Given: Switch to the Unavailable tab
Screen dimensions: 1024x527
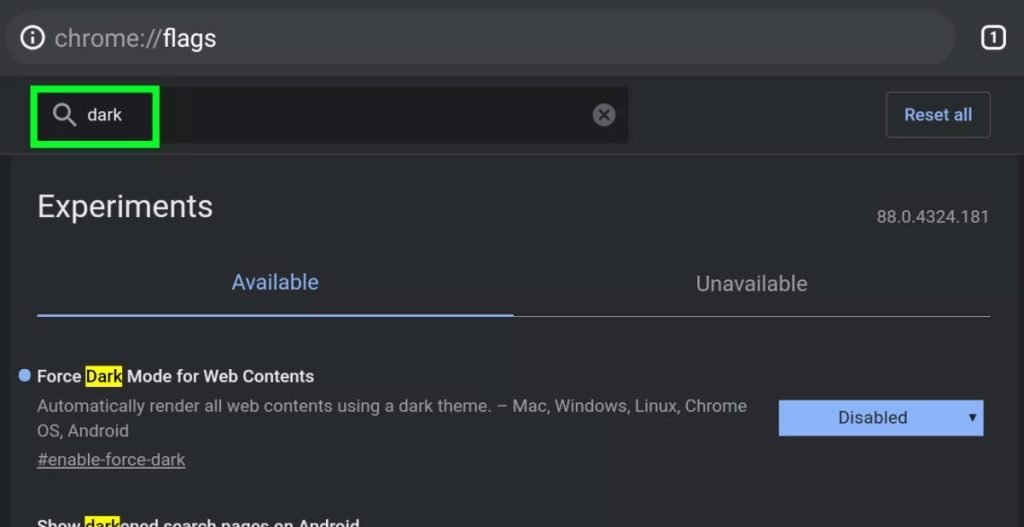Looking at the screenshot, I should tap(751, 283).
